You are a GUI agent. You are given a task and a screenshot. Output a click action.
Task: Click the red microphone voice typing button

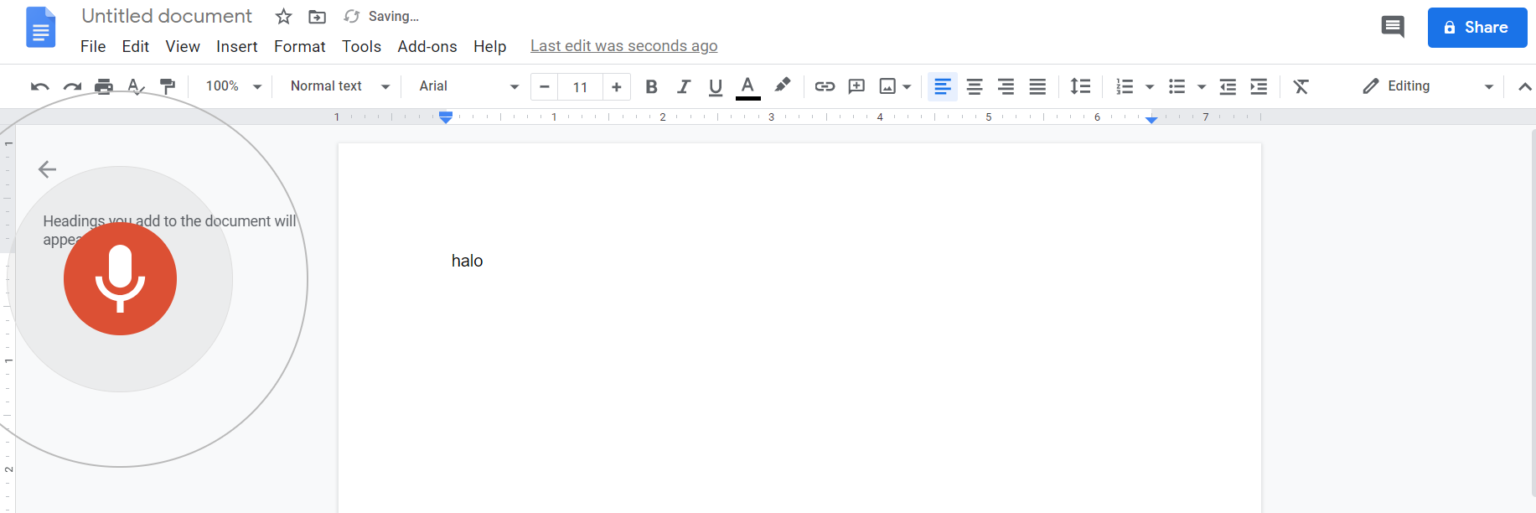(x=120, y=279)
